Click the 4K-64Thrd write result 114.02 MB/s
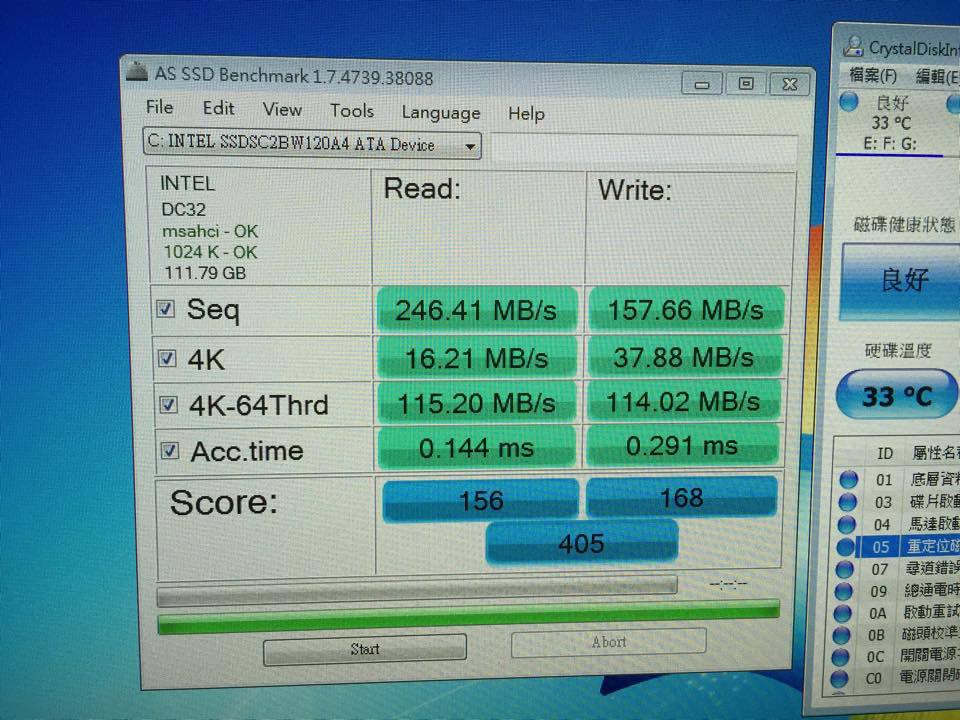 [x=683, y=402]
